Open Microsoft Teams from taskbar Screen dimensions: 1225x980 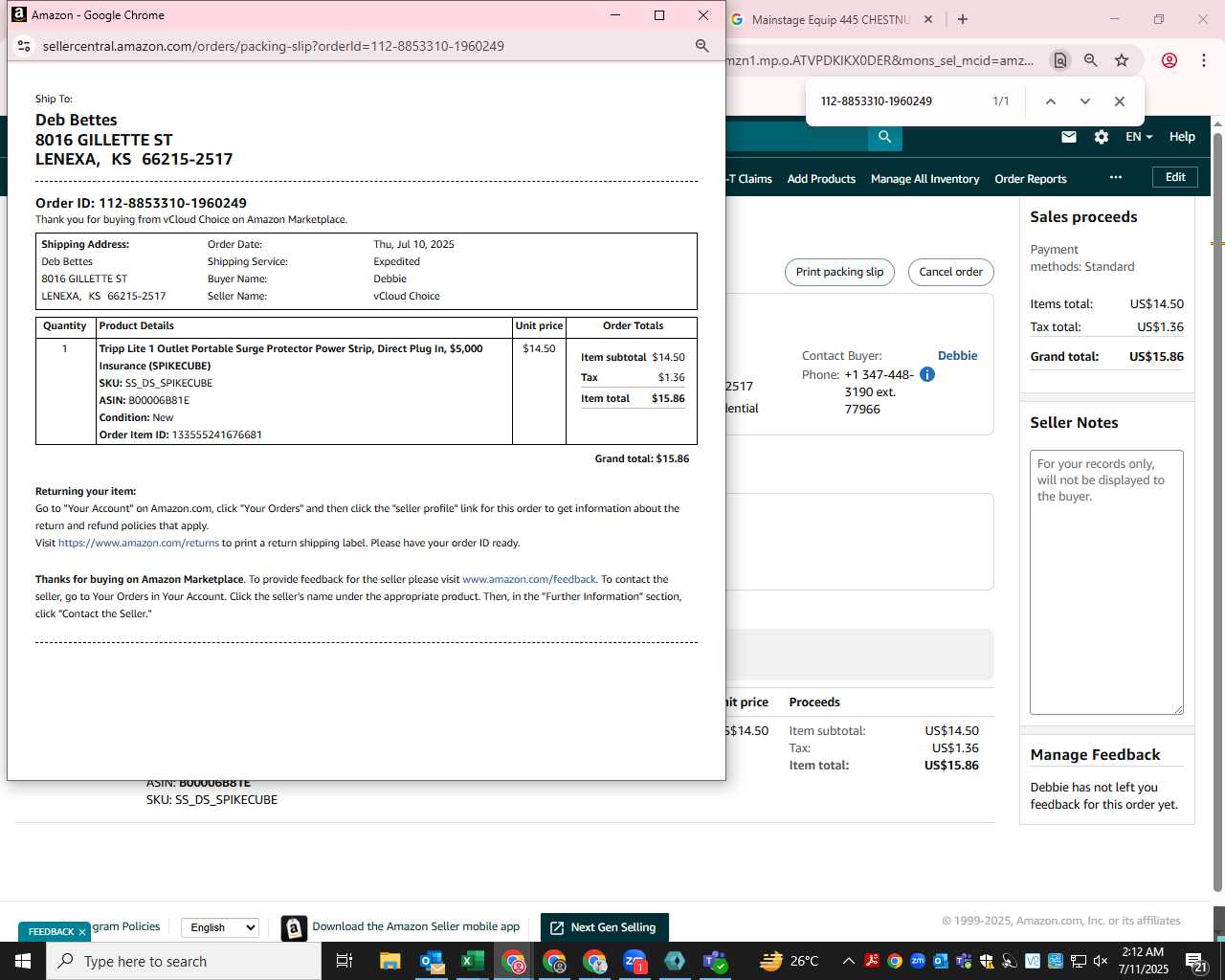[x=715, y=961]
